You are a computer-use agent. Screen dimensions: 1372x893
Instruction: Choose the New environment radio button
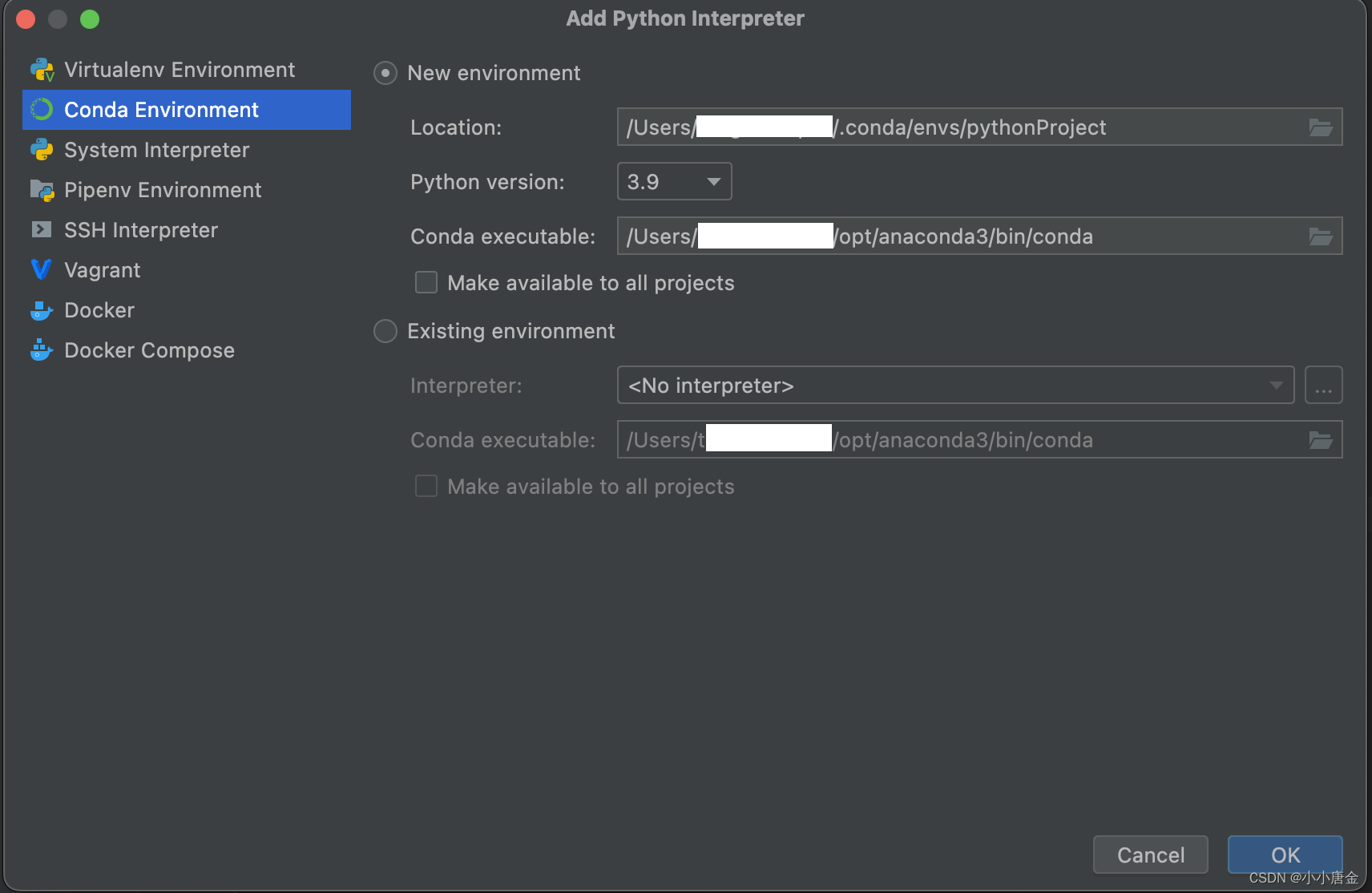[385, 73]
